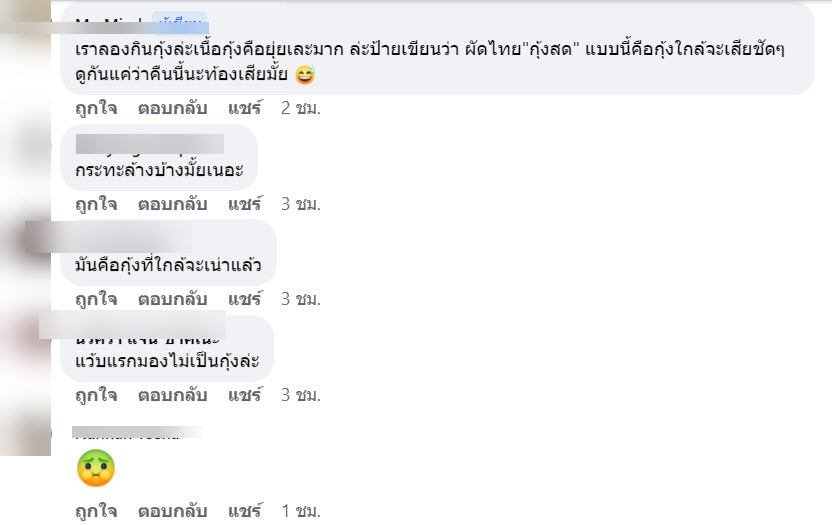832x525 pixels.
Task: Click the nauseated face emoji sticker
Action: click(96, 468)
